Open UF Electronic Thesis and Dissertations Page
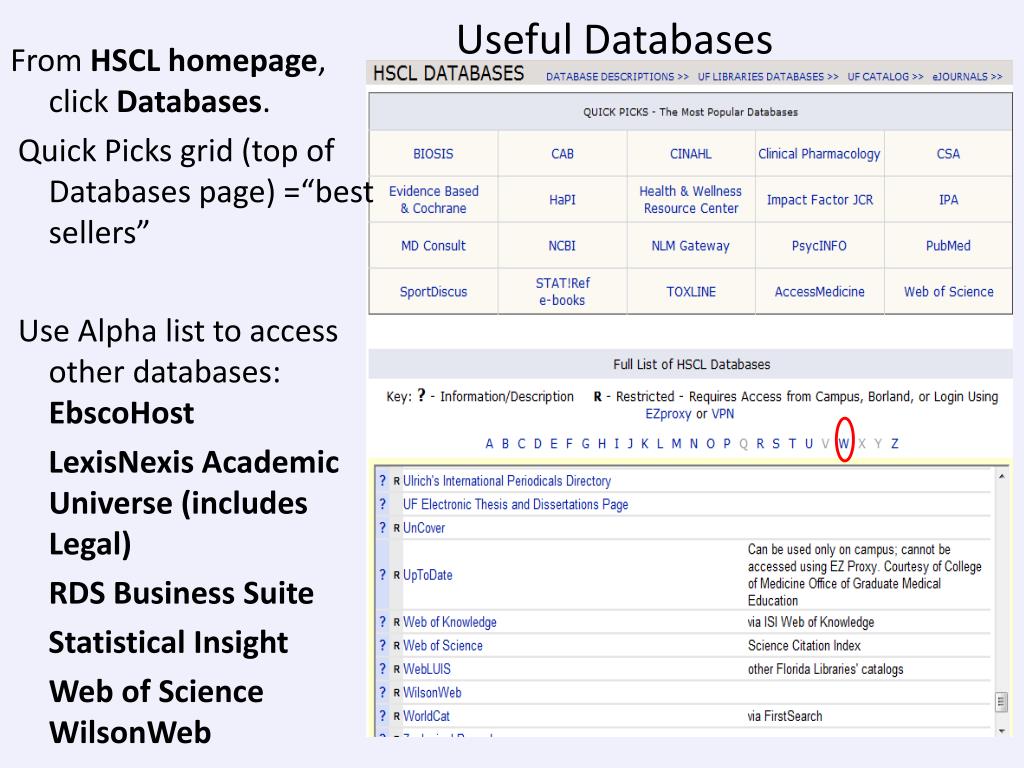 point(515,505)
